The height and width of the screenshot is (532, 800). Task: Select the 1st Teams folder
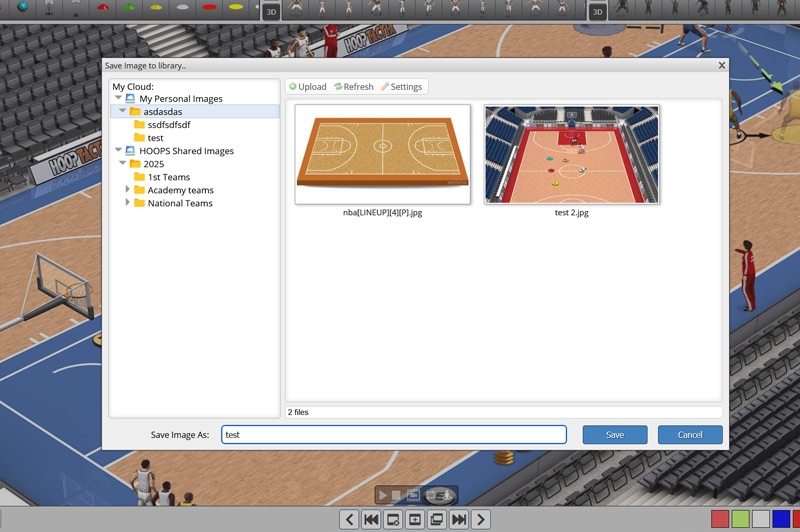click(x=168, y=177)
